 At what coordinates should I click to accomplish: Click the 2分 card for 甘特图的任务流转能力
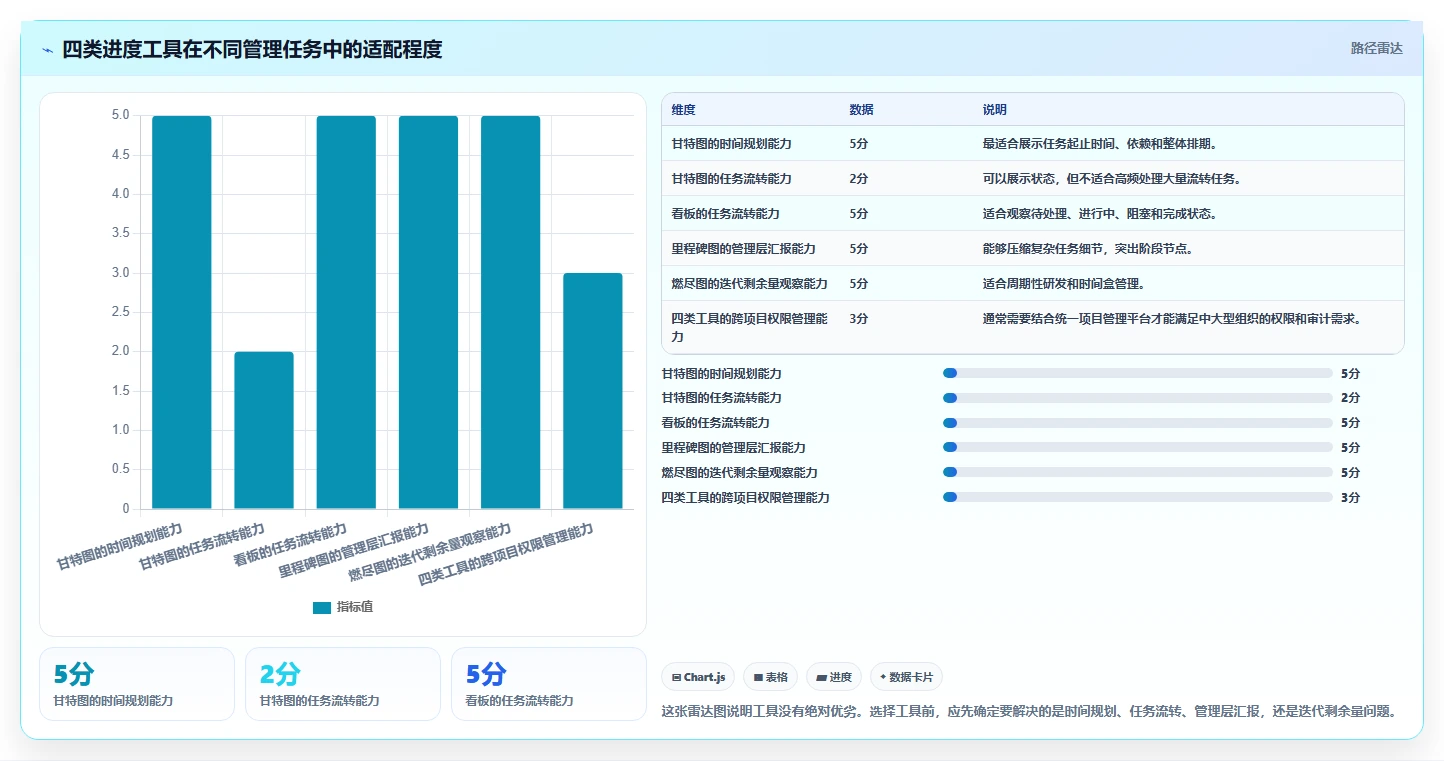343,684
